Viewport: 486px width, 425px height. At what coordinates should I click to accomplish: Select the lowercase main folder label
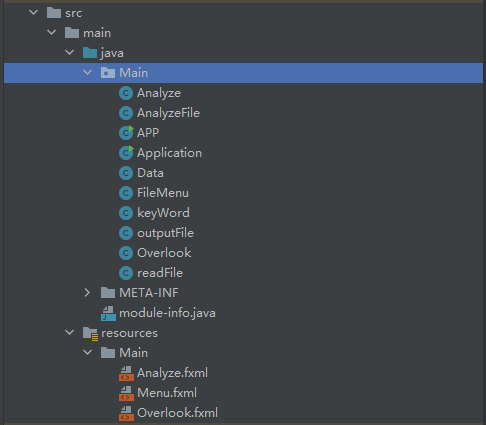point(97,33)
